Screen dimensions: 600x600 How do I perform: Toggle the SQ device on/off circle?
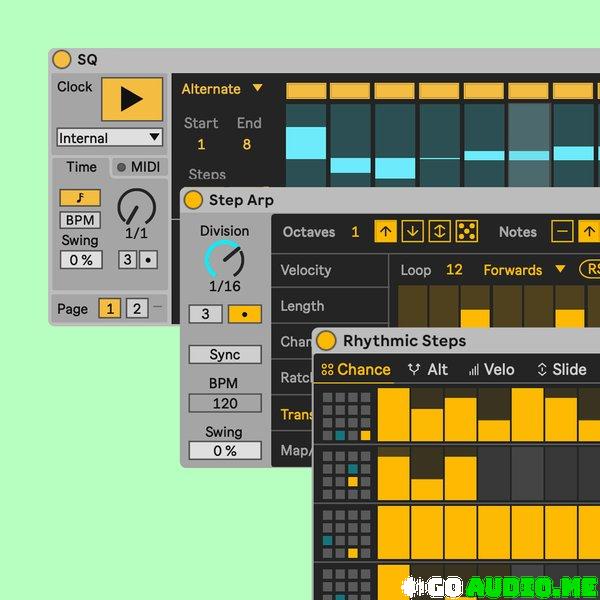click(x=62, y=59)
